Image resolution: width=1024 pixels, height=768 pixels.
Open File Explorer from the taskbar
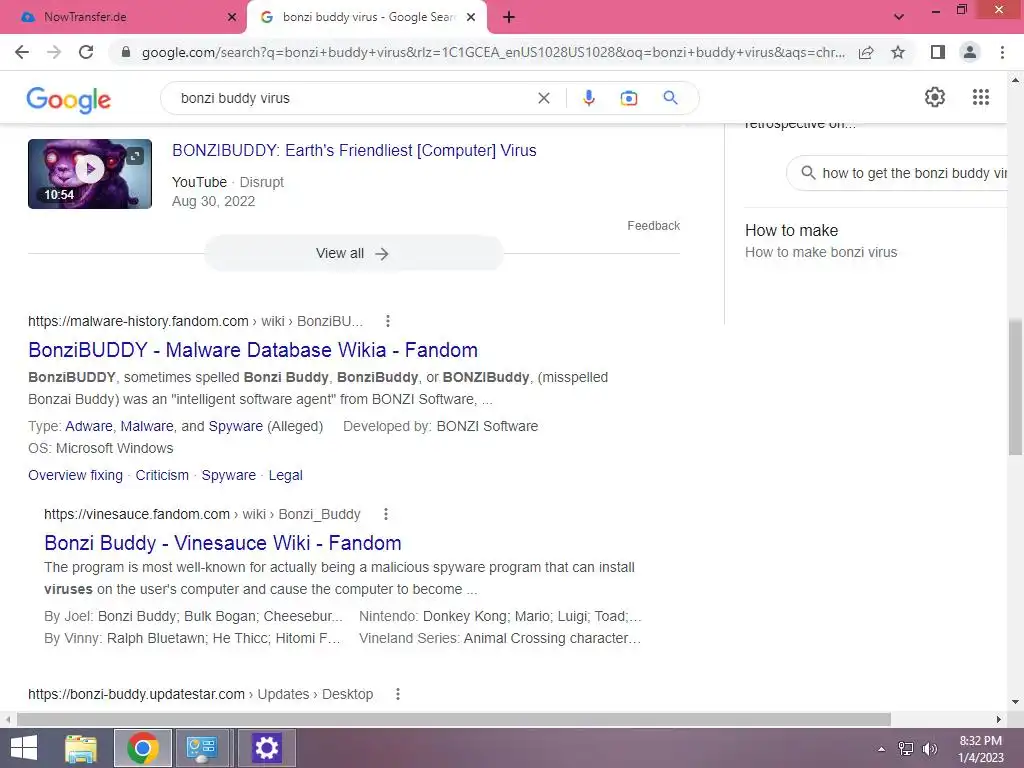[81, 748]
